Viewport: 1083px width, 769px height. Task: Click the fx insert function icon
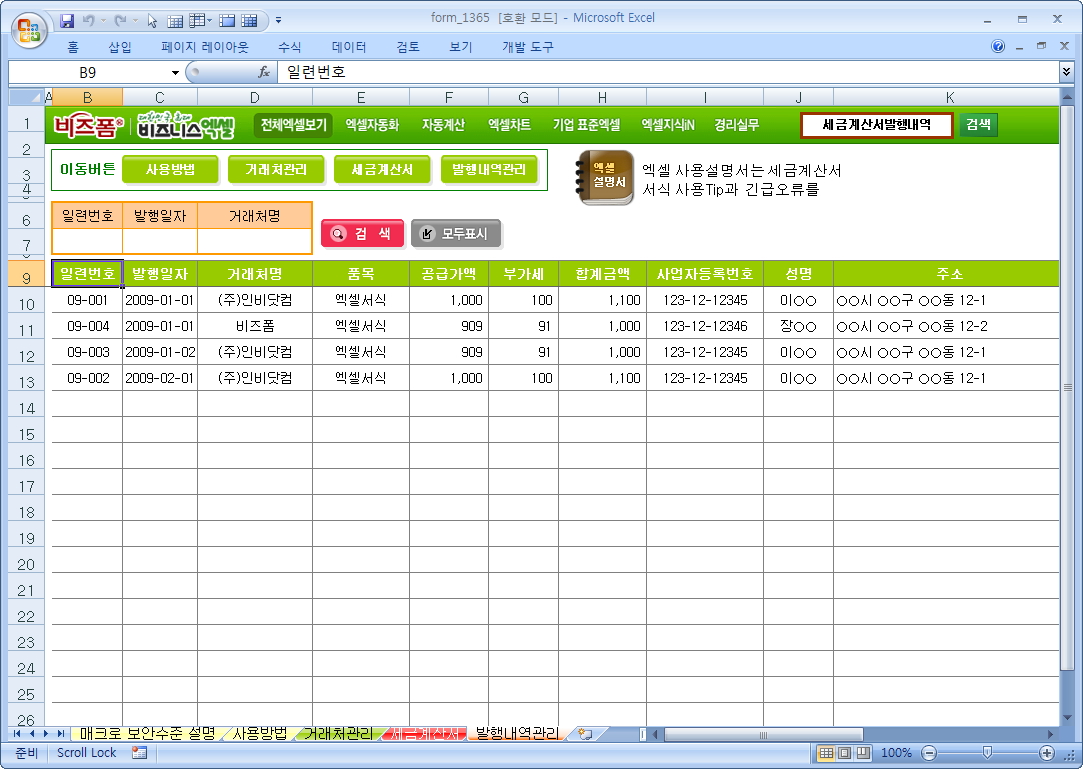click(264, 72)
